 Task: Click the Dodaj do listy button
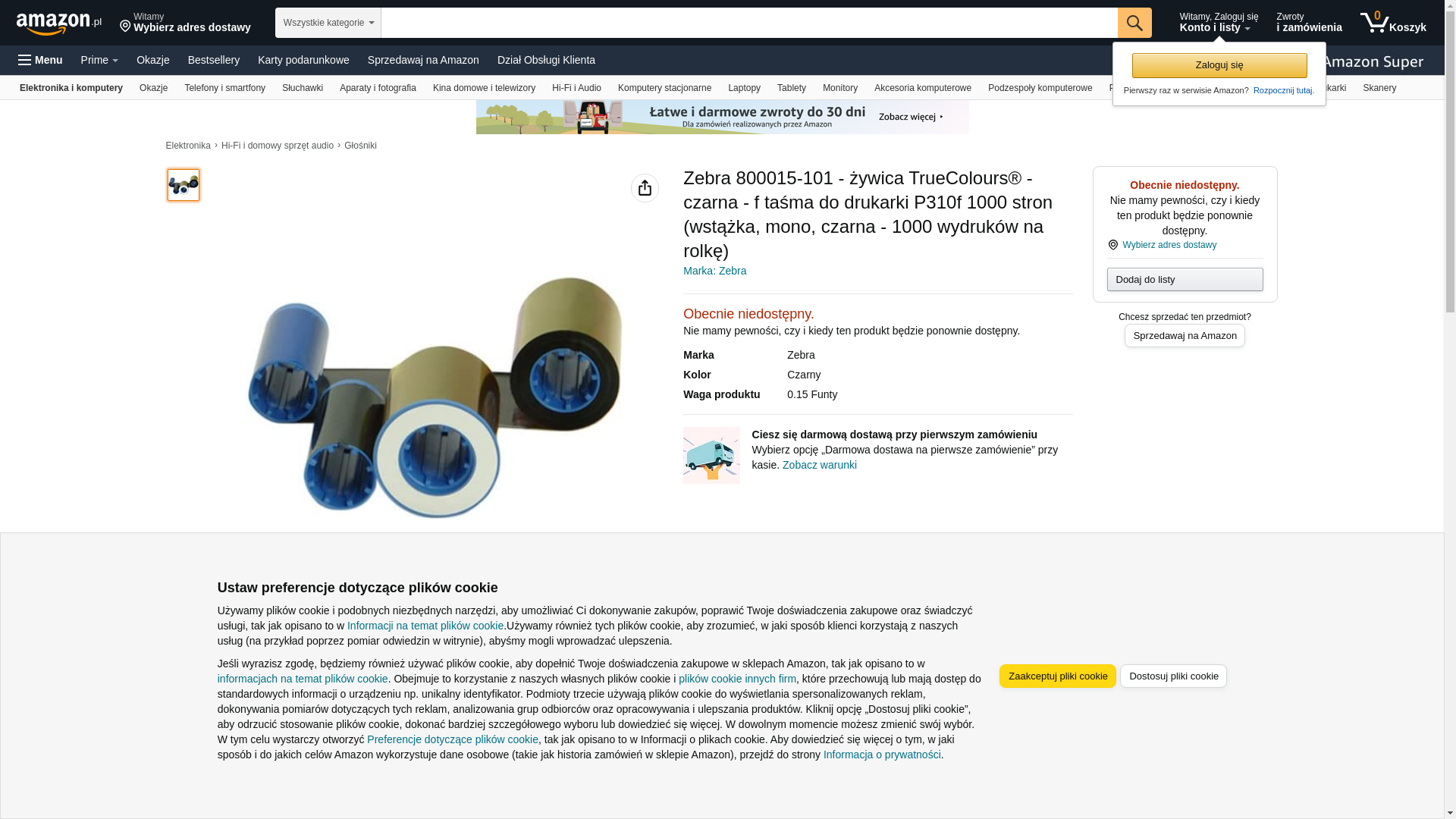tap(1185, 280)
